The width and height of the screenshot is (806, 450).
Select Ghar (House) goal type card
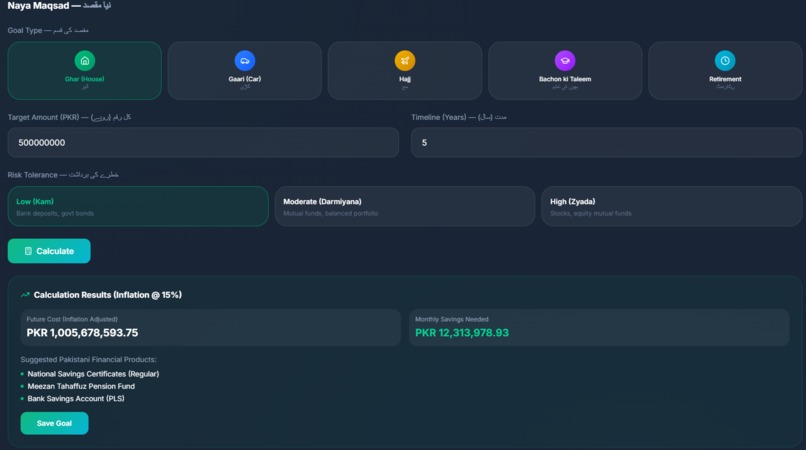[x=85, y=70]
